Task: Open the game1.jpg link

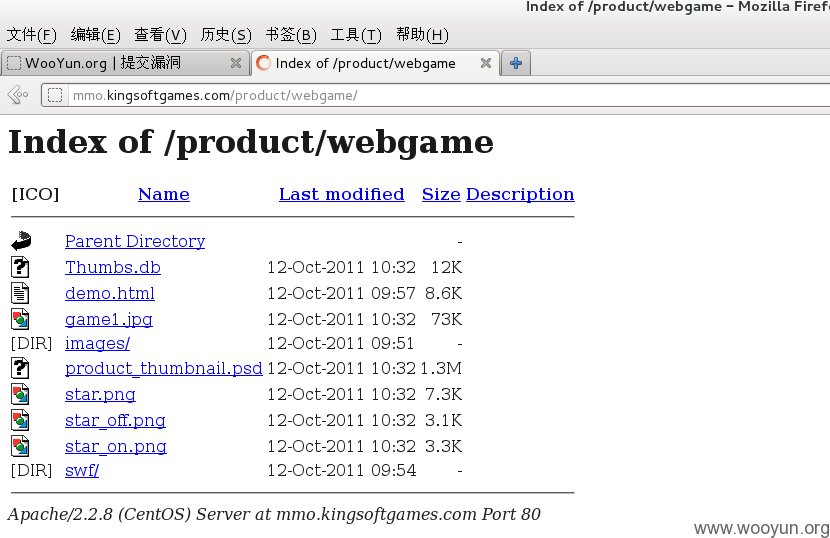Action: [109, 320]
